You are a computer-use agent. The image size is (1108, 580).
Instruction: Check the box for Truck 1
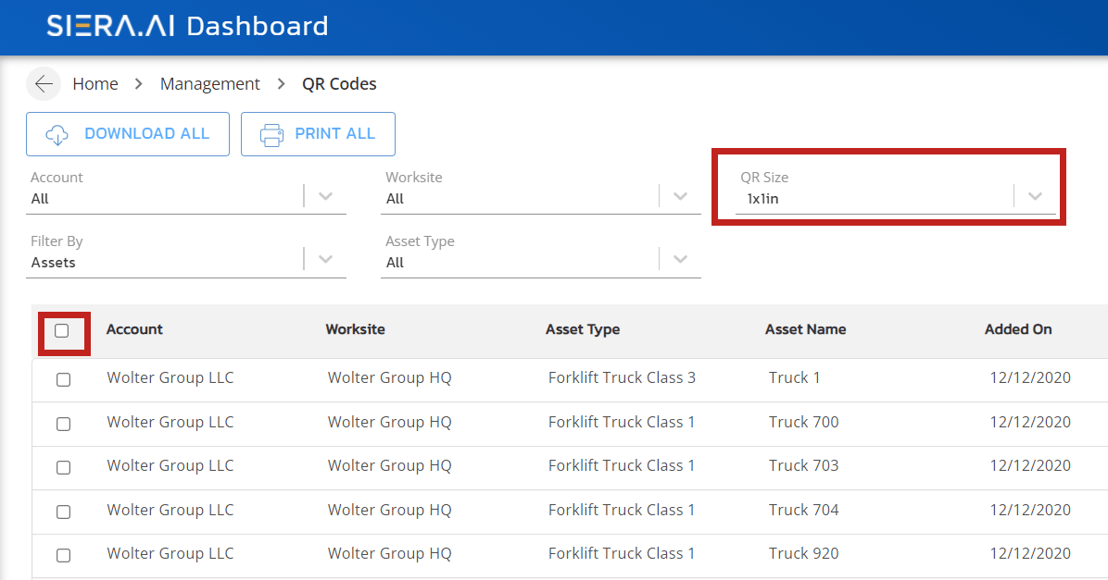click(x=63, y=380)
